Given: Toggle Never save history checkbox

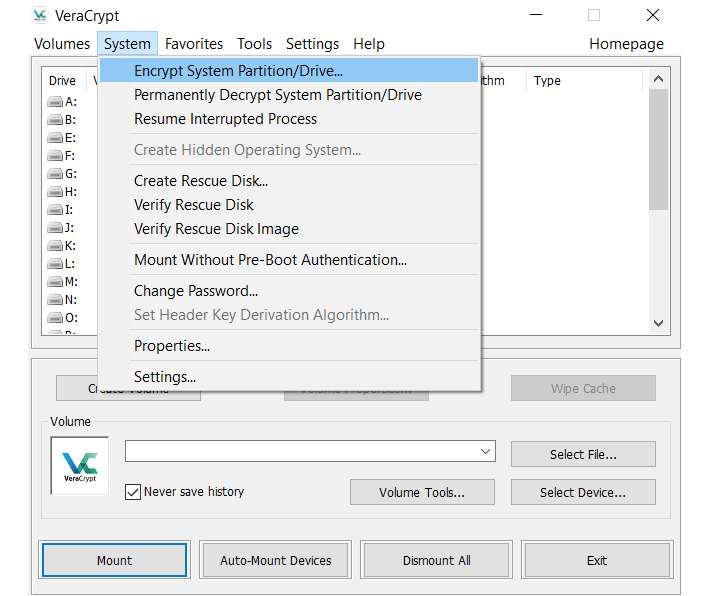Looking at the screenshot, I should pos(133,492).
